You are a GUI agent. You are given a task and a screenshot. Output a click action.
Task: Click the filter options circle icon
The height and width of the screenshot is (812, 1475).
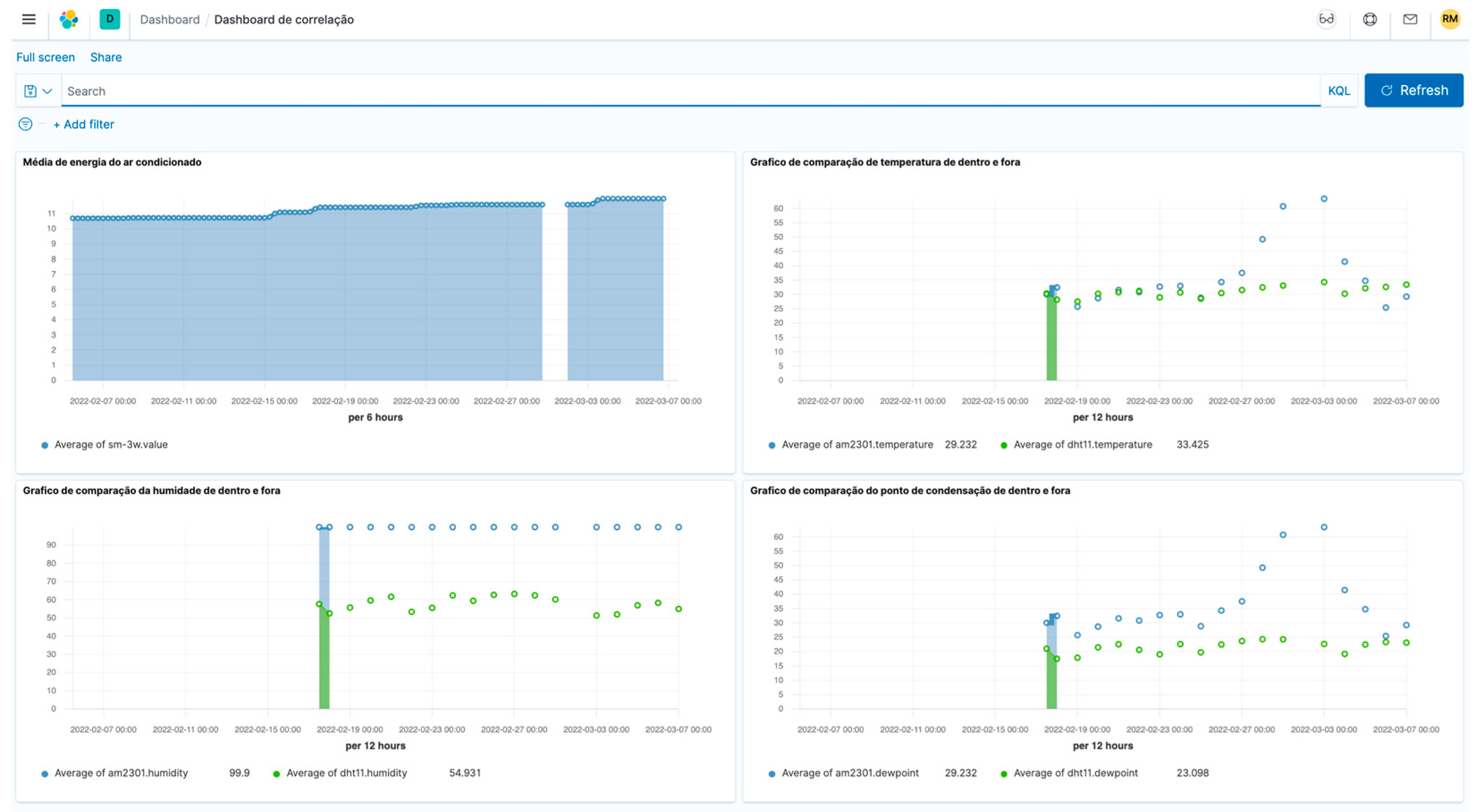(25, 124)
